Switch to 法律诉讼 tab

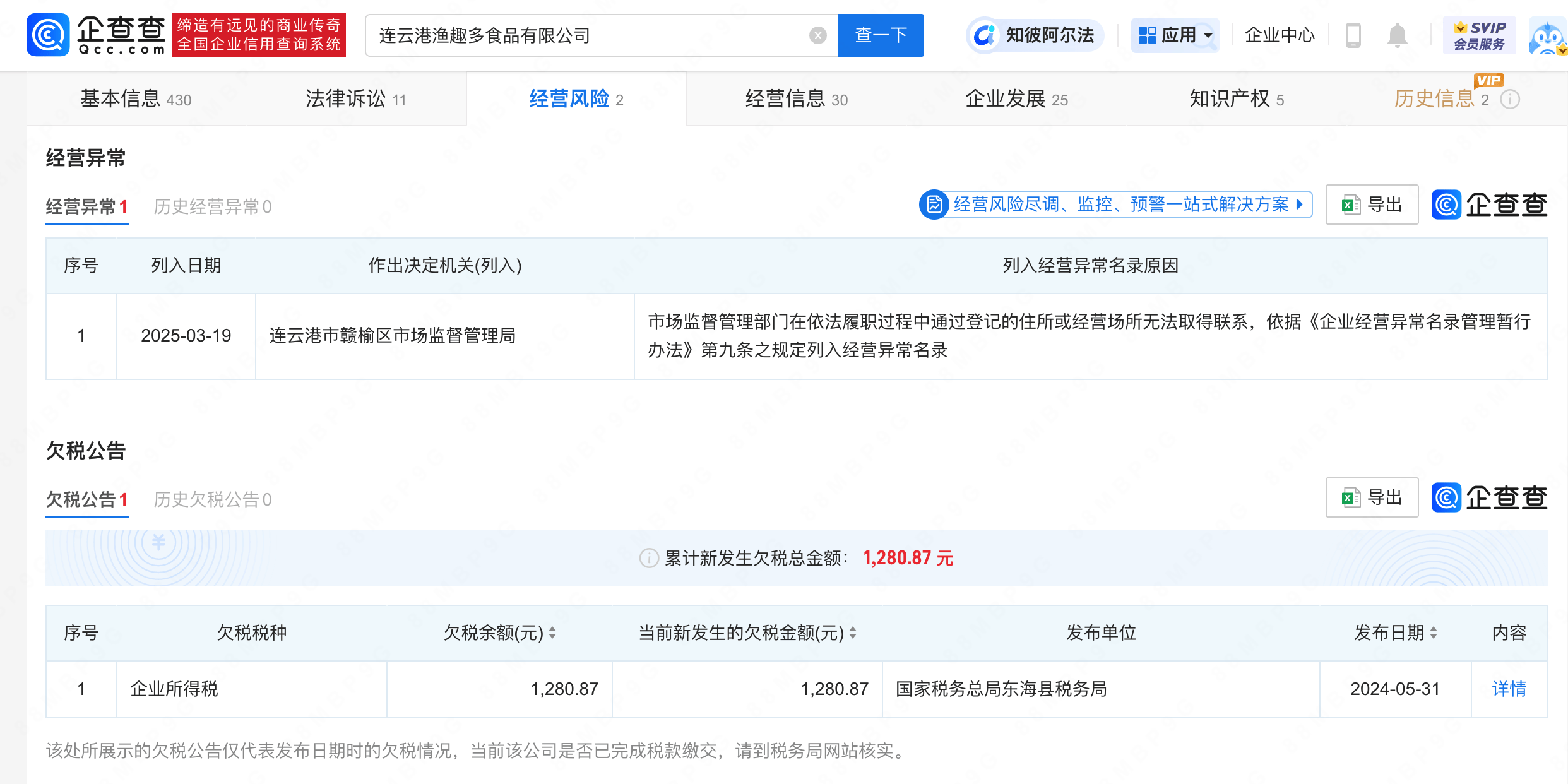click(x=355, y=99)
